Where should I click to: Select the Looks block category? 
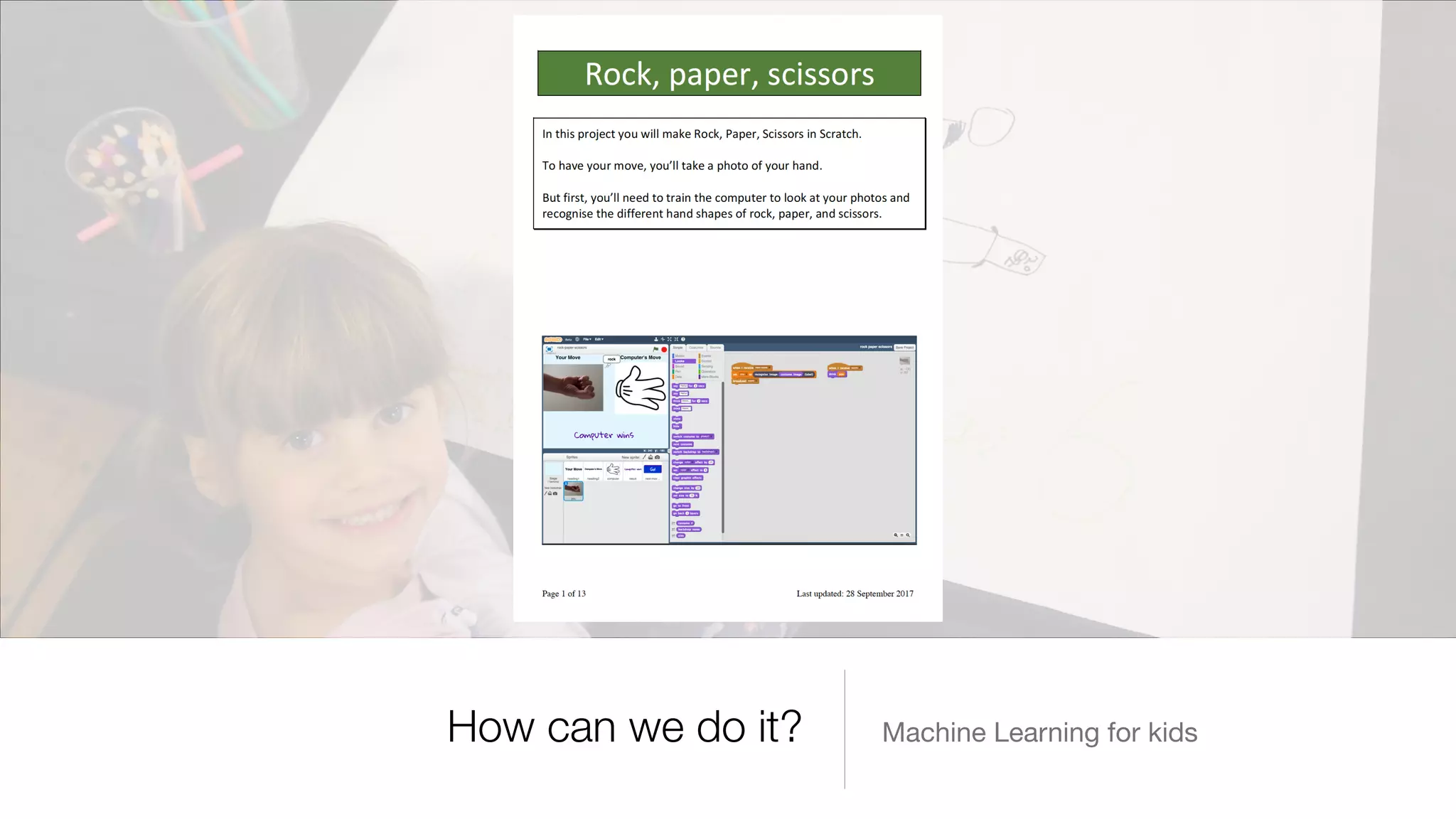coord(684,361)
